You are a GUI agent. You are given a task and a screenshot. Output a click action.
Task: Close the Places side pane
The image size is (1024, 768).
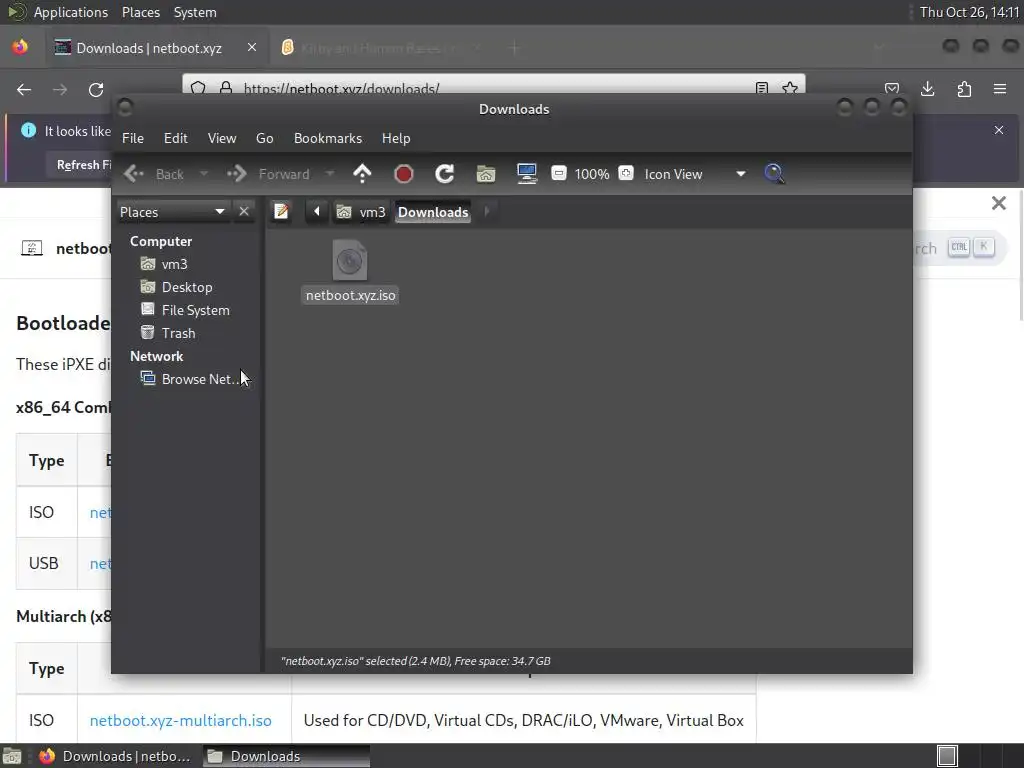[x=244, y=212]
